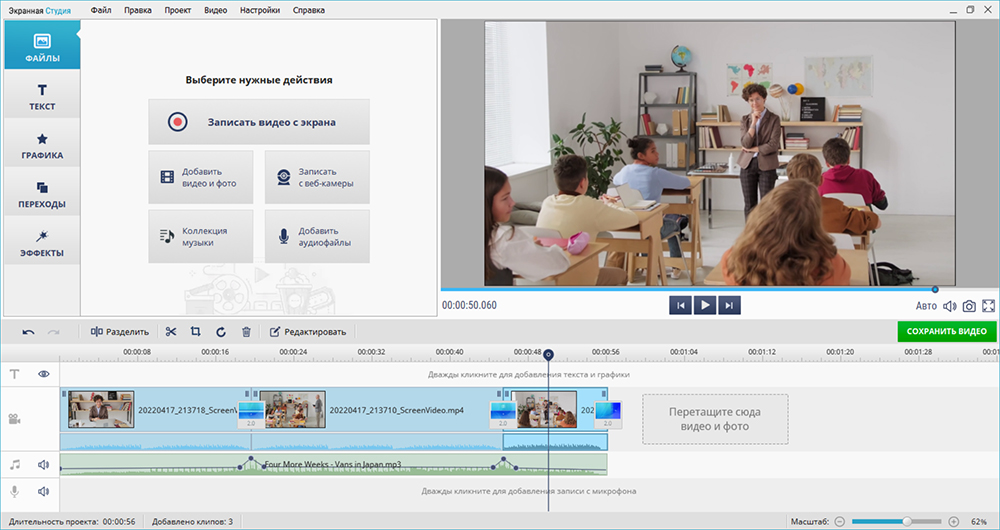
Task: Zoom in timeline with plus icon
Action: tap(954, 522)
